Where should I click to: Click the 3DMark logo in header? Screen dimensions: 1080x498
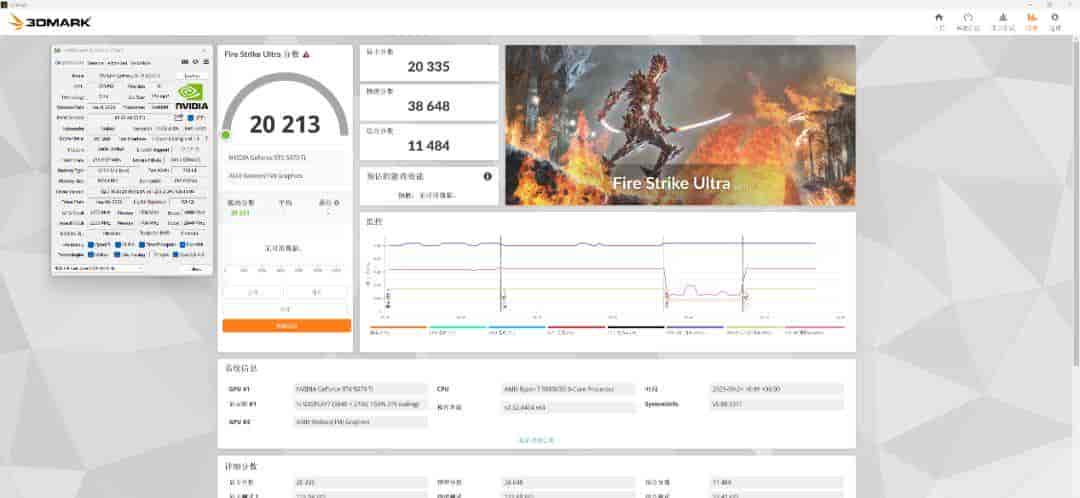click(x=50, y=22)
